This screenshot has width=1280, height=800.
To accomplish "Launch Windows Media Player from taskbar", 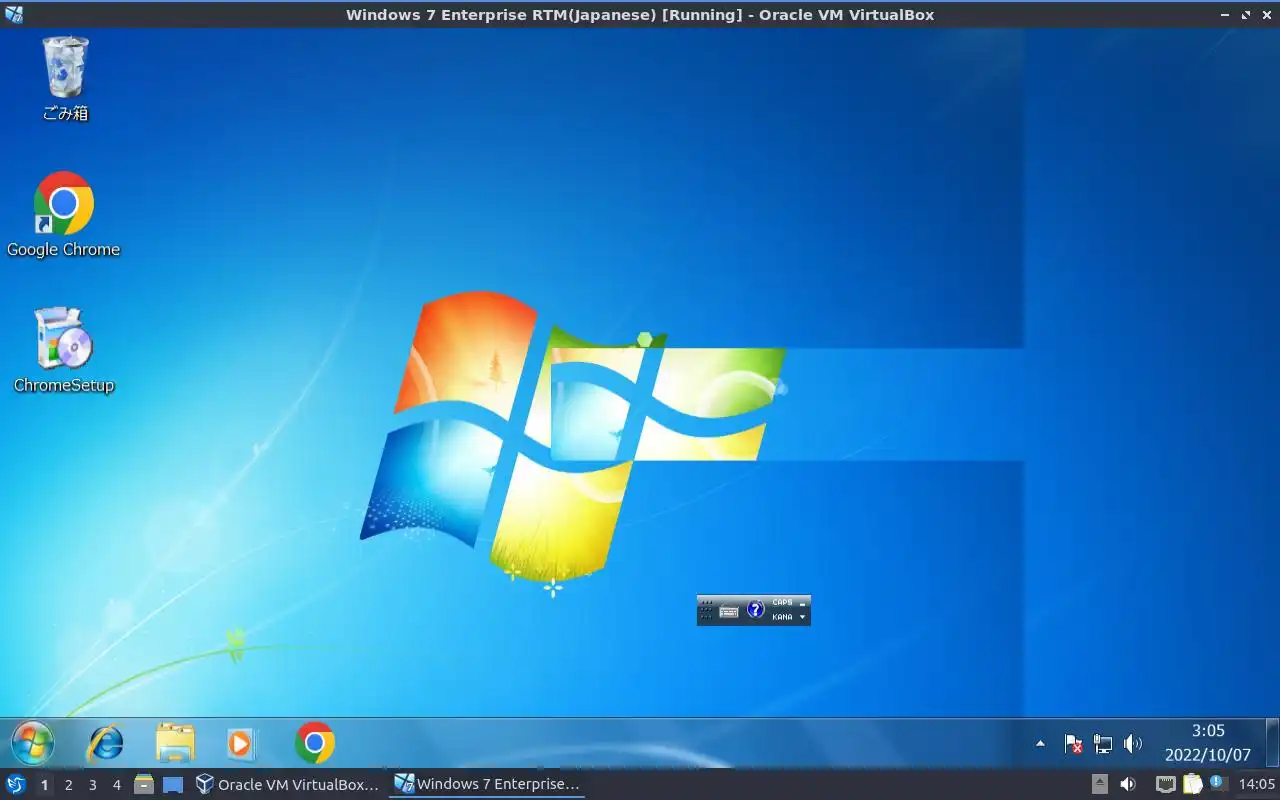I will [240, 743].
